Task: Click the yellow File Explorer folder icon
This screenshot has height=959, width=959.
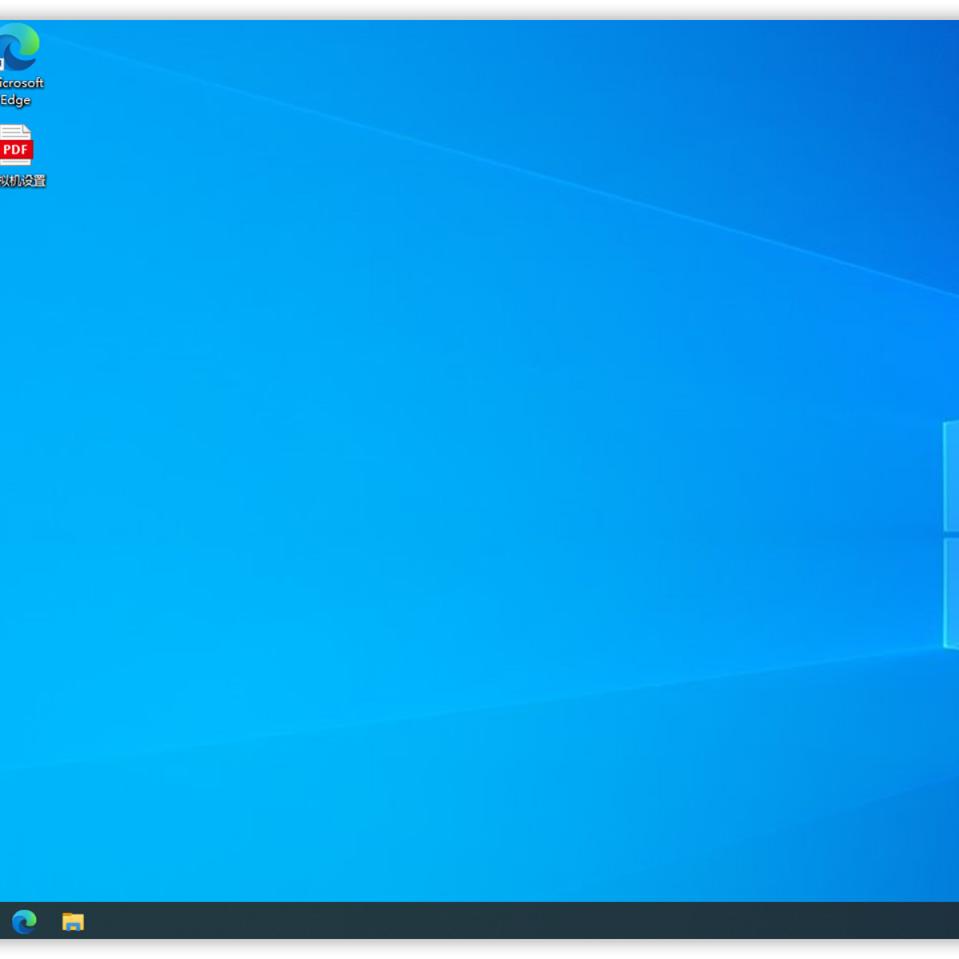Action: pyautogui.click(x=72, y=921)
